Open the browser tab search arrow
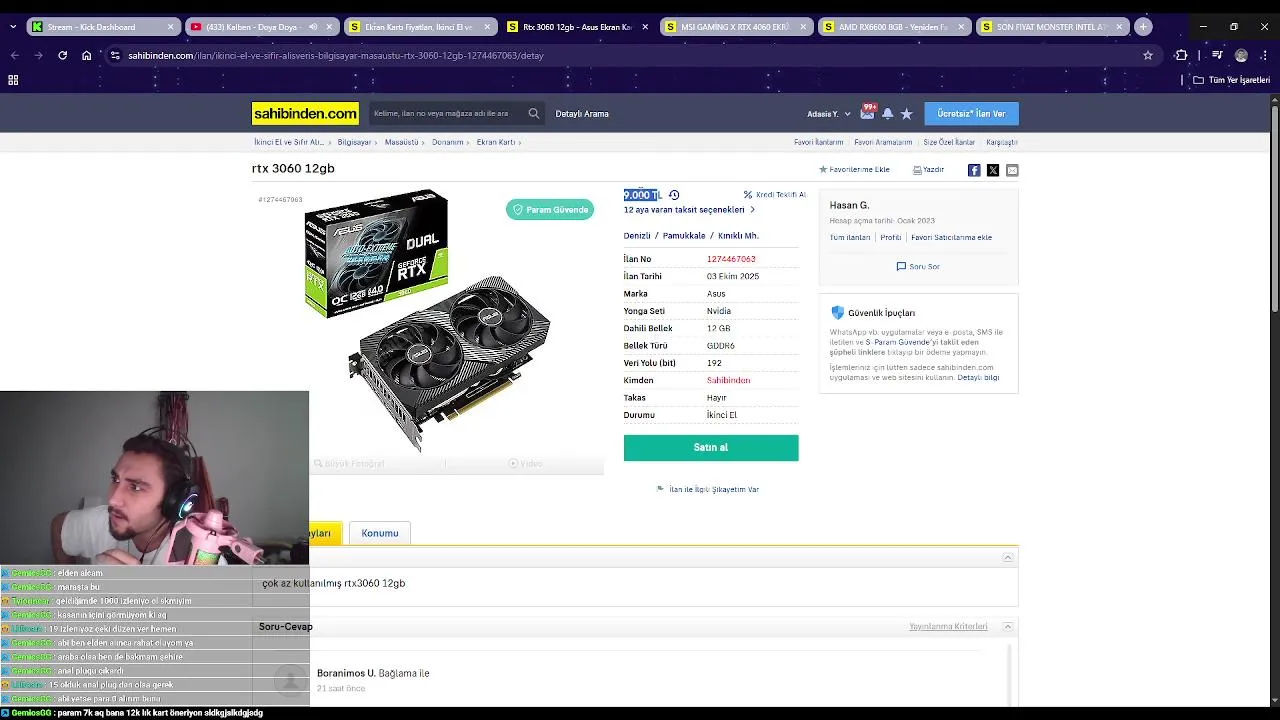1280x720 pixels. pyautogui.click(x=12, y=27)
